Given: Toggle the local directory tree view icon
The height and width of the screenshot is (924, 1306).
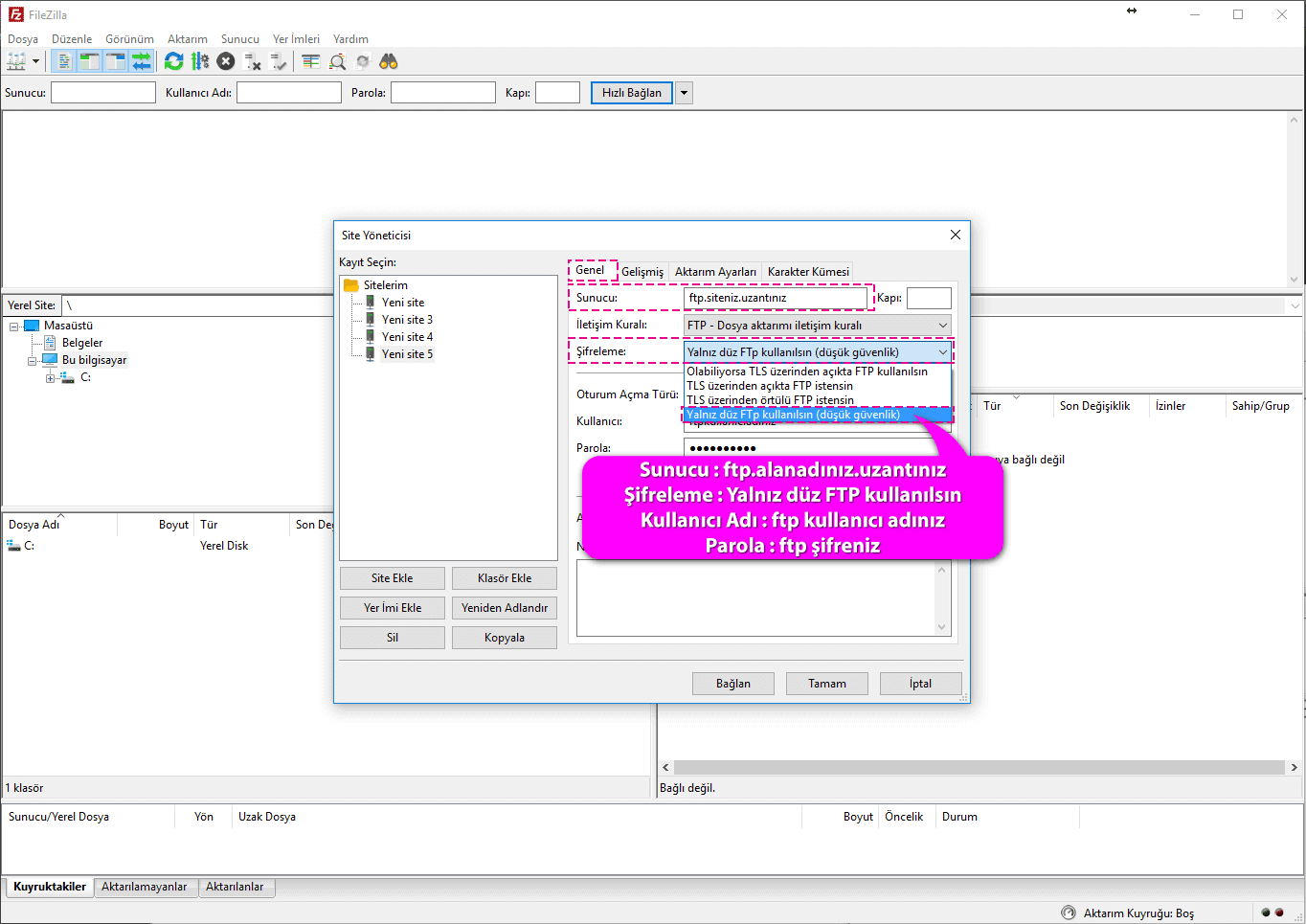Looking at the screenshot, I should 90,61.
